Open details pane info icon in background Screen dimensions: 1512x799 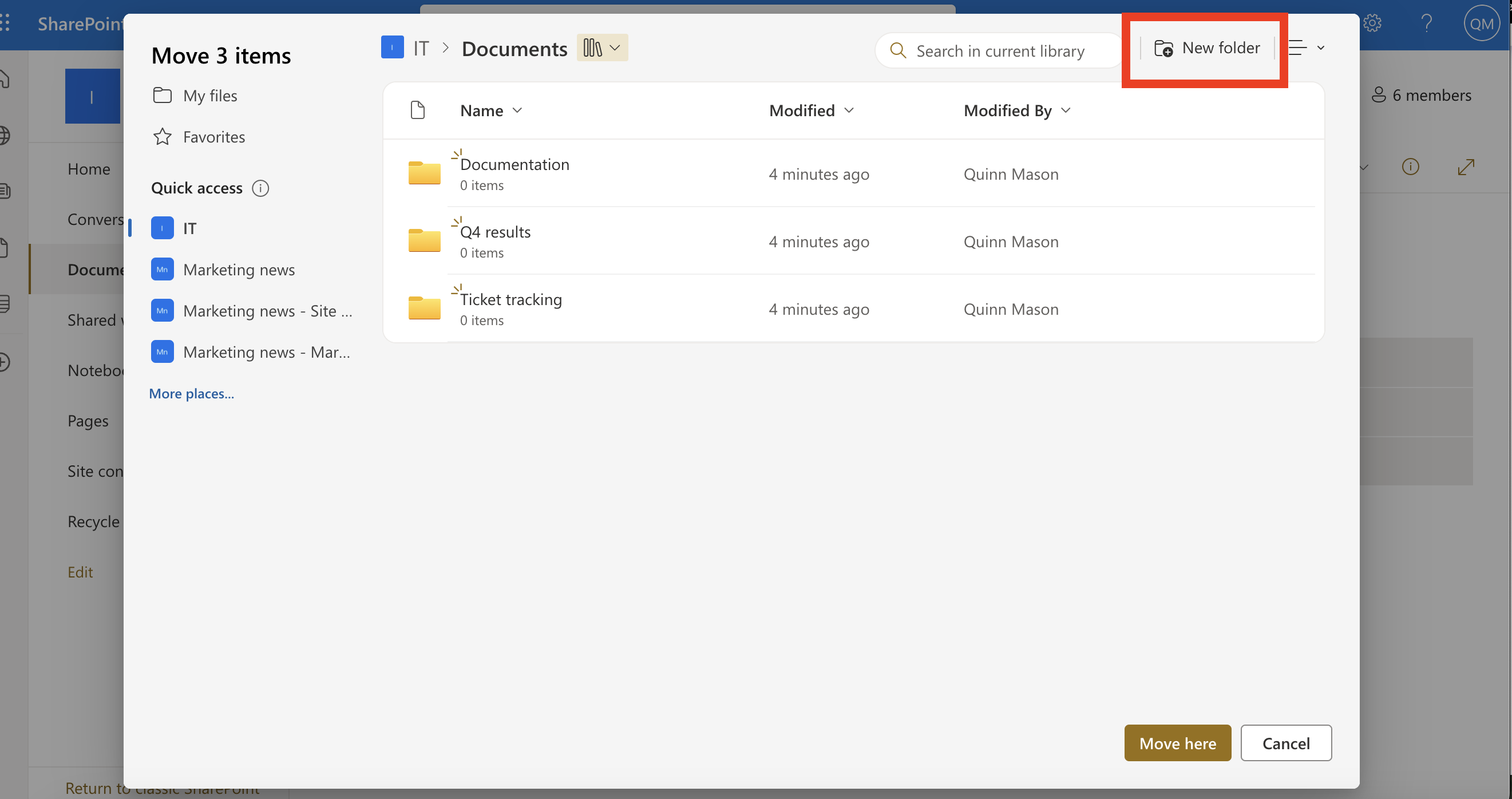pos(1410,167)
